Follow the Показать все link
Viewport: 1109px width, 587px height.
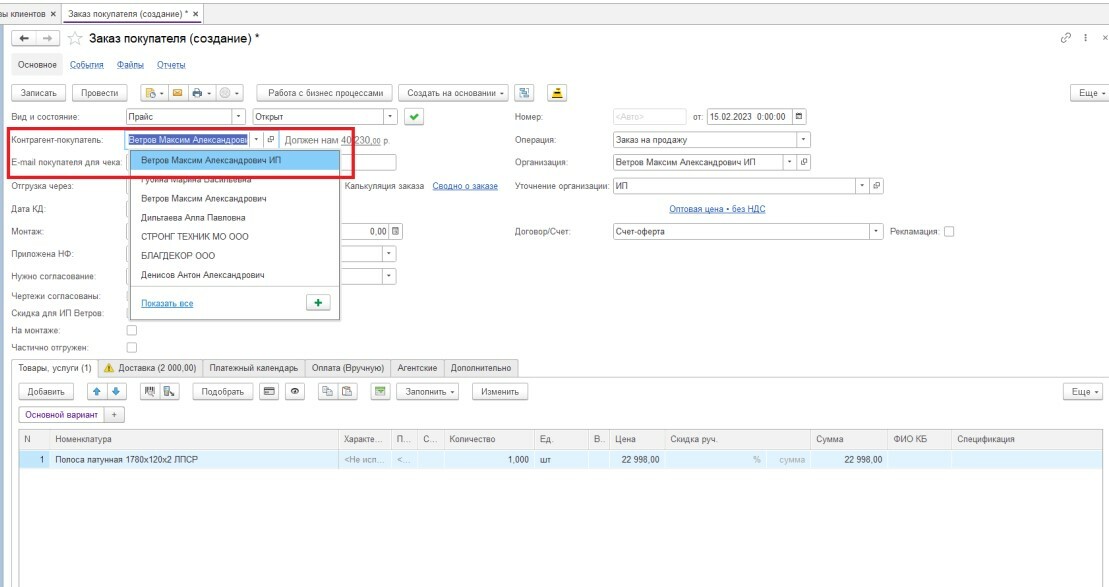167,303
